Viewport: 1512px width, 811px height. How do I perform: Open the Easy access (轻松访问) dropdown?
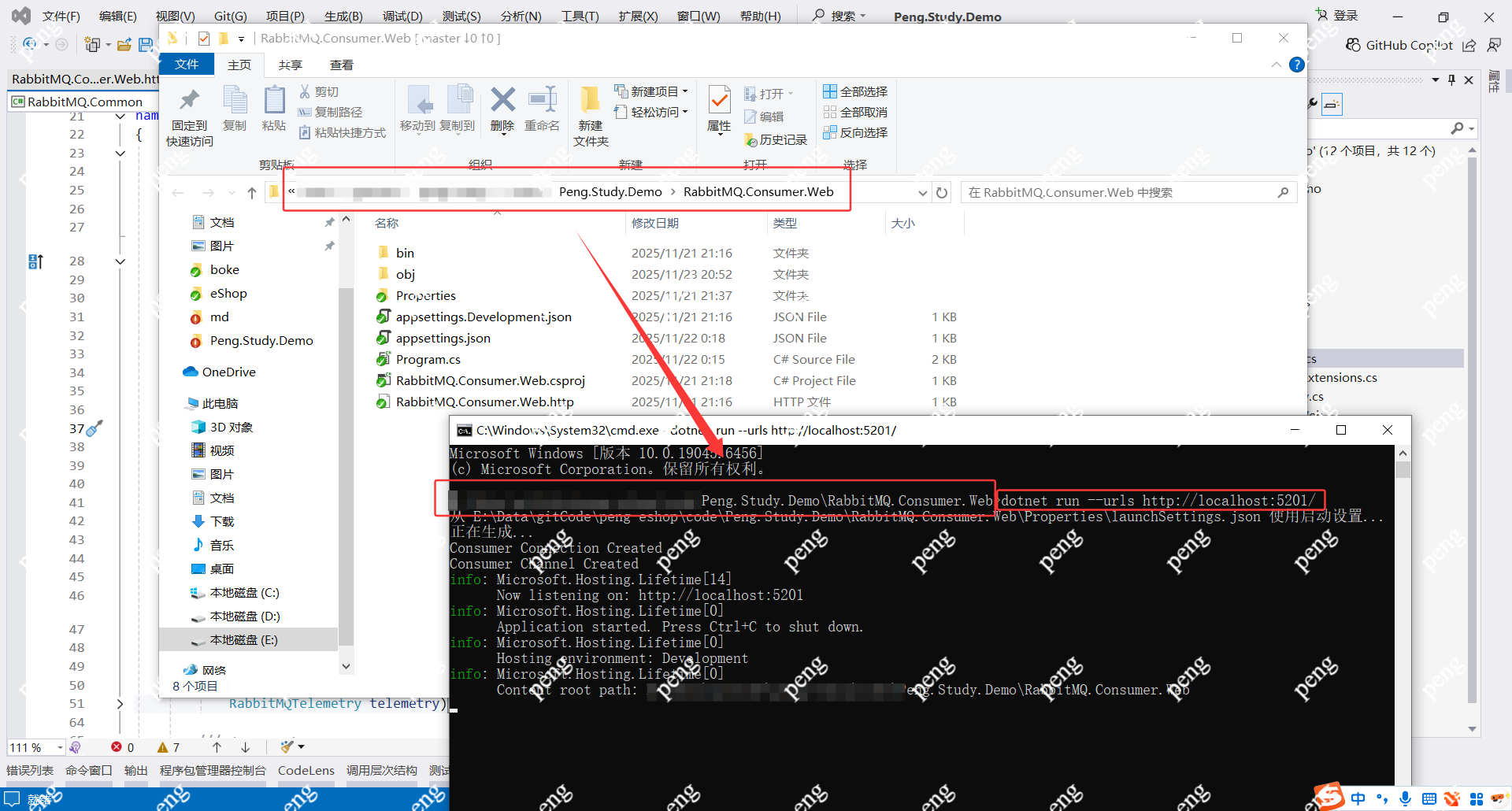(x=651, y=112)
